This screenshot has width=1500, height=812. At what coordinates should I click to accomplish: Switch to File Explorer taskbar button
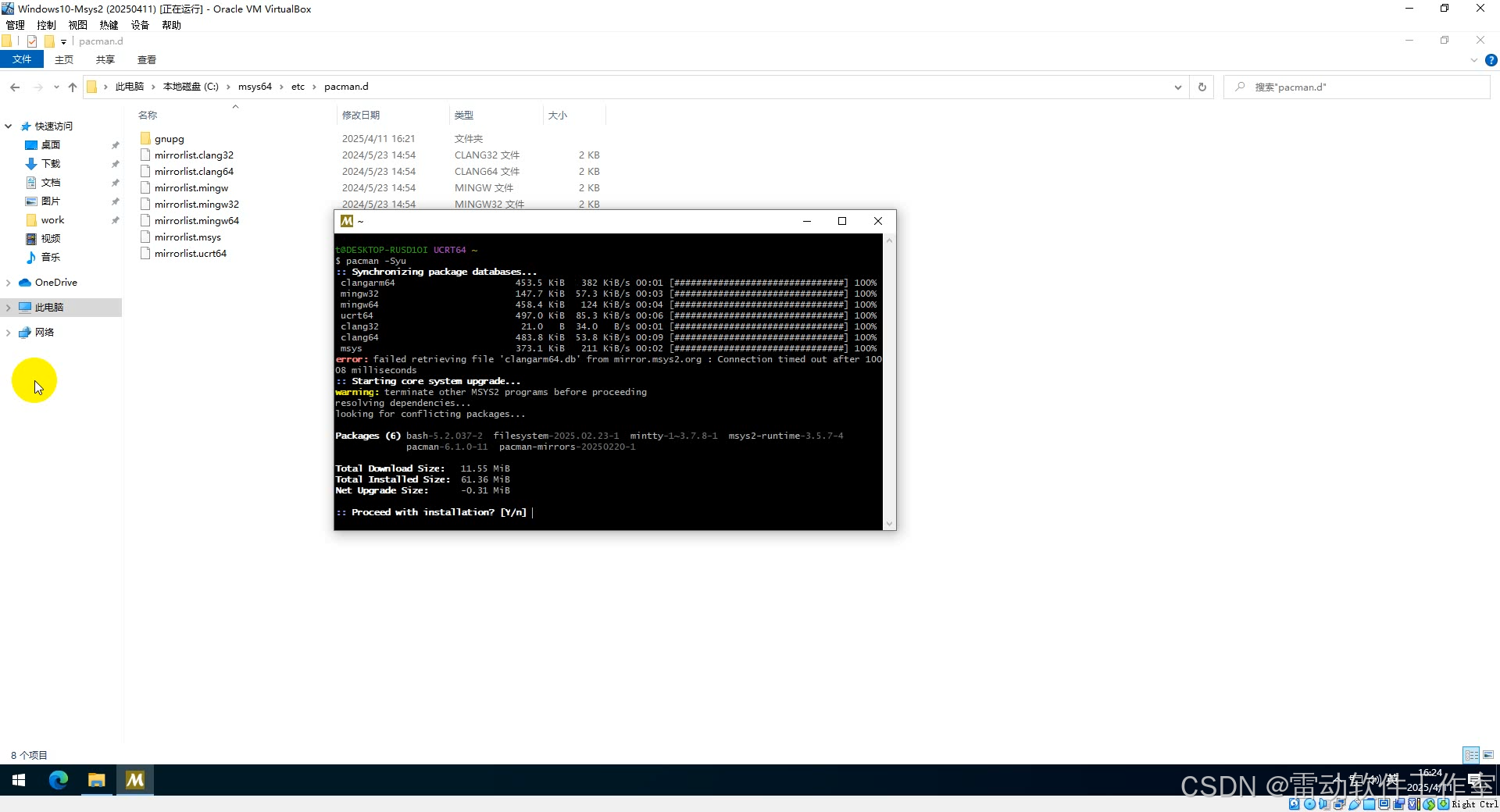click(96, 780)
